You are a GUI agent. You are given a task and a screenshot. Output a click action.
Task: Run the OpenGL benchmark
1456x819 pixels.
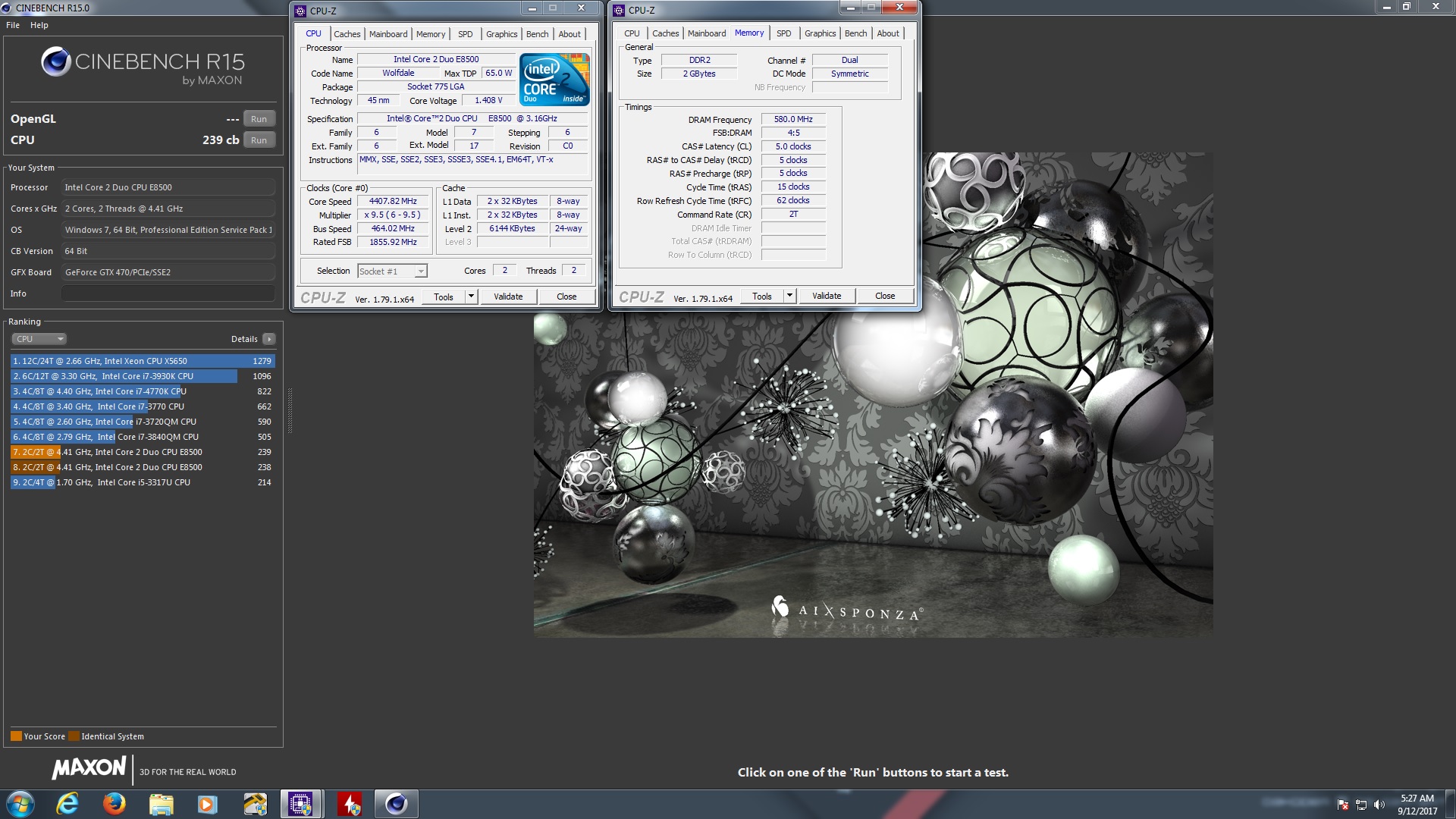click(259, 119)
